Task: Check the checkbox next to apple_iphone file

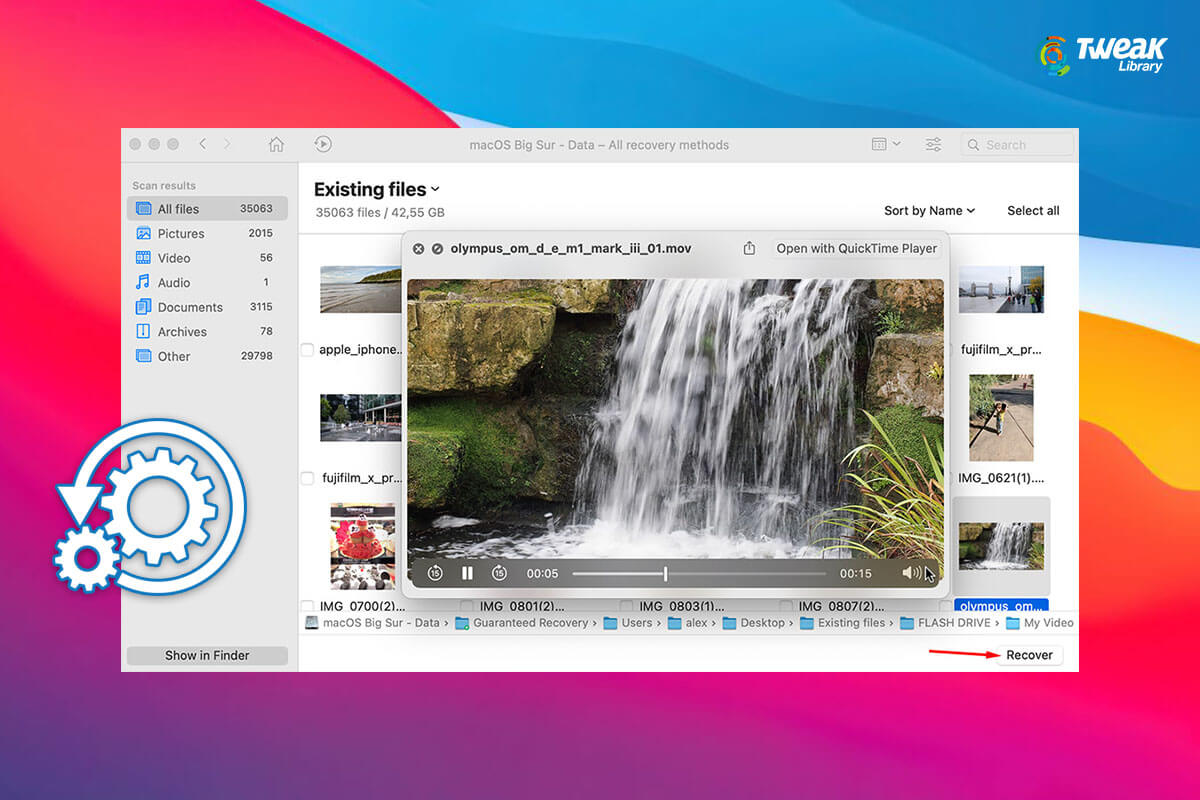Action: tap(306, 350)
